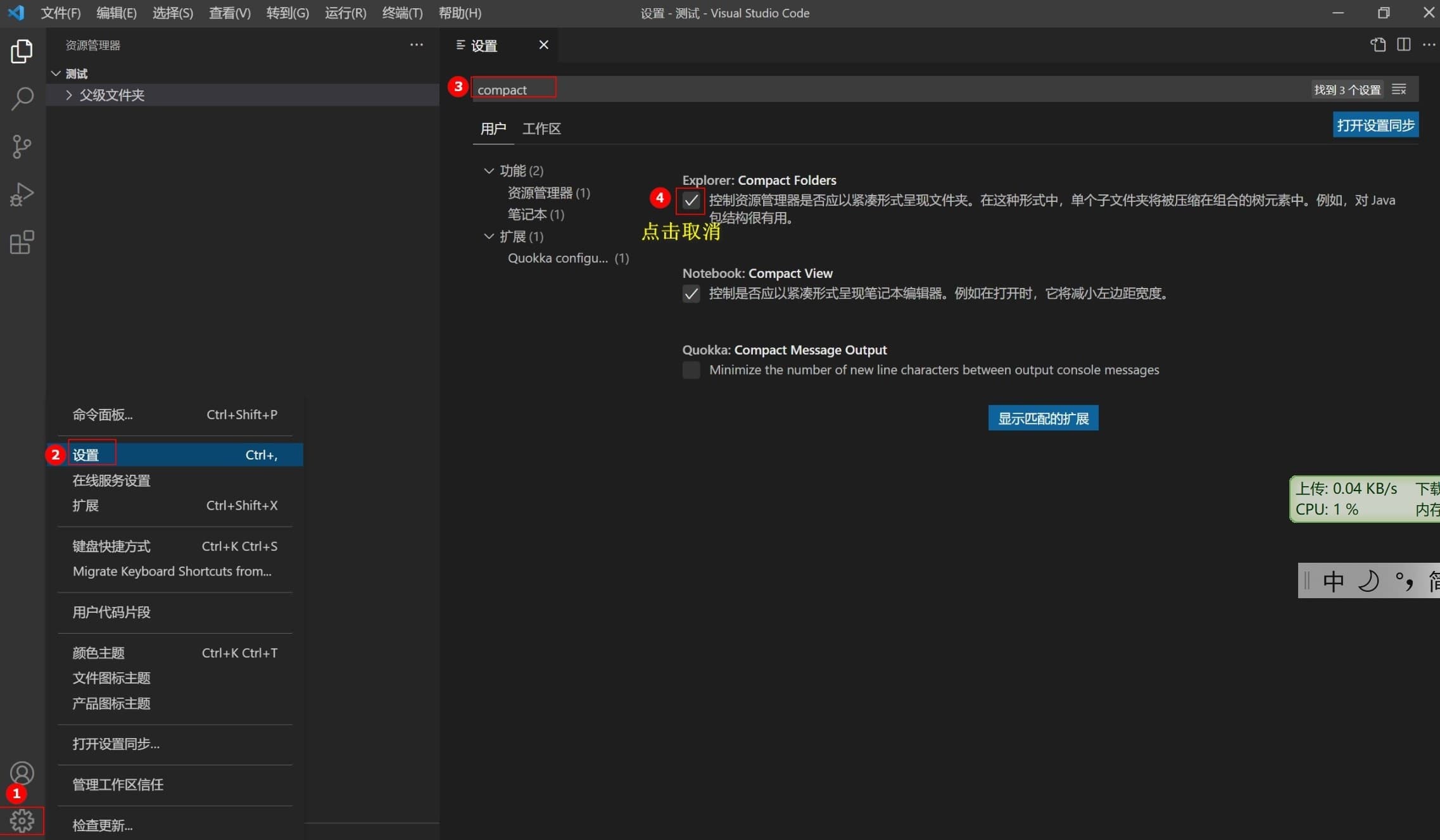The image size is (1440, 840).
Task: Choose 命令面板... from the manage menu
Action: 175,415
